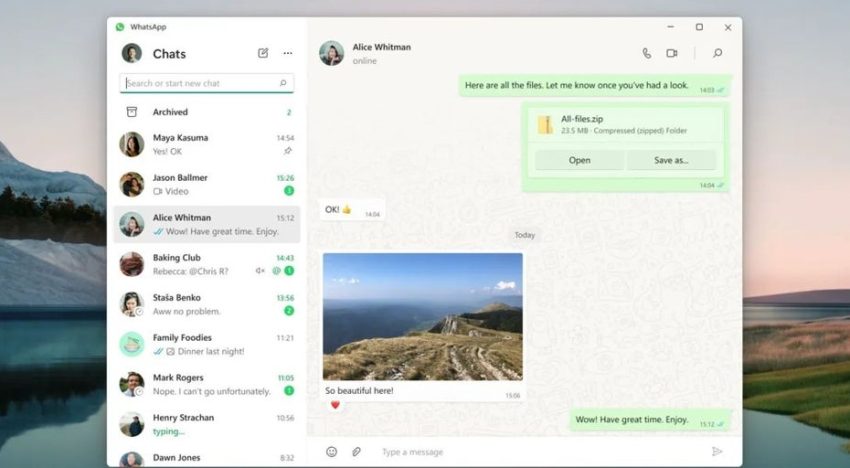This screenshot has width=850, height=468.
Task: Start a new chat with the compose icon
Action: click(x=263, y=53)
